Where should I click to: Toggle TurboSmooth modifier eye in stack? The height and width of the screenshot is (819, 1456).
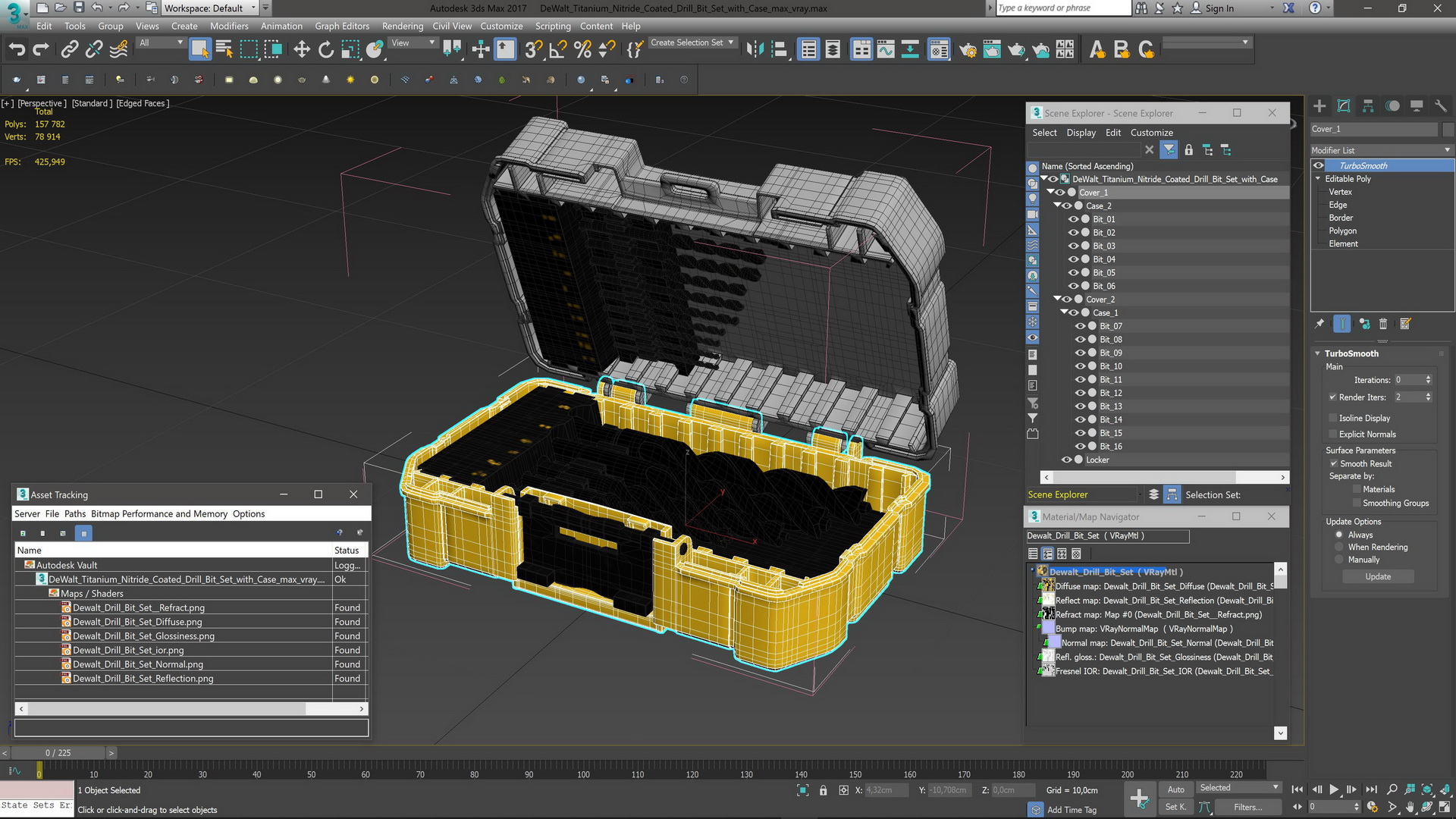pyautogui.click(x=1319, y=165)
